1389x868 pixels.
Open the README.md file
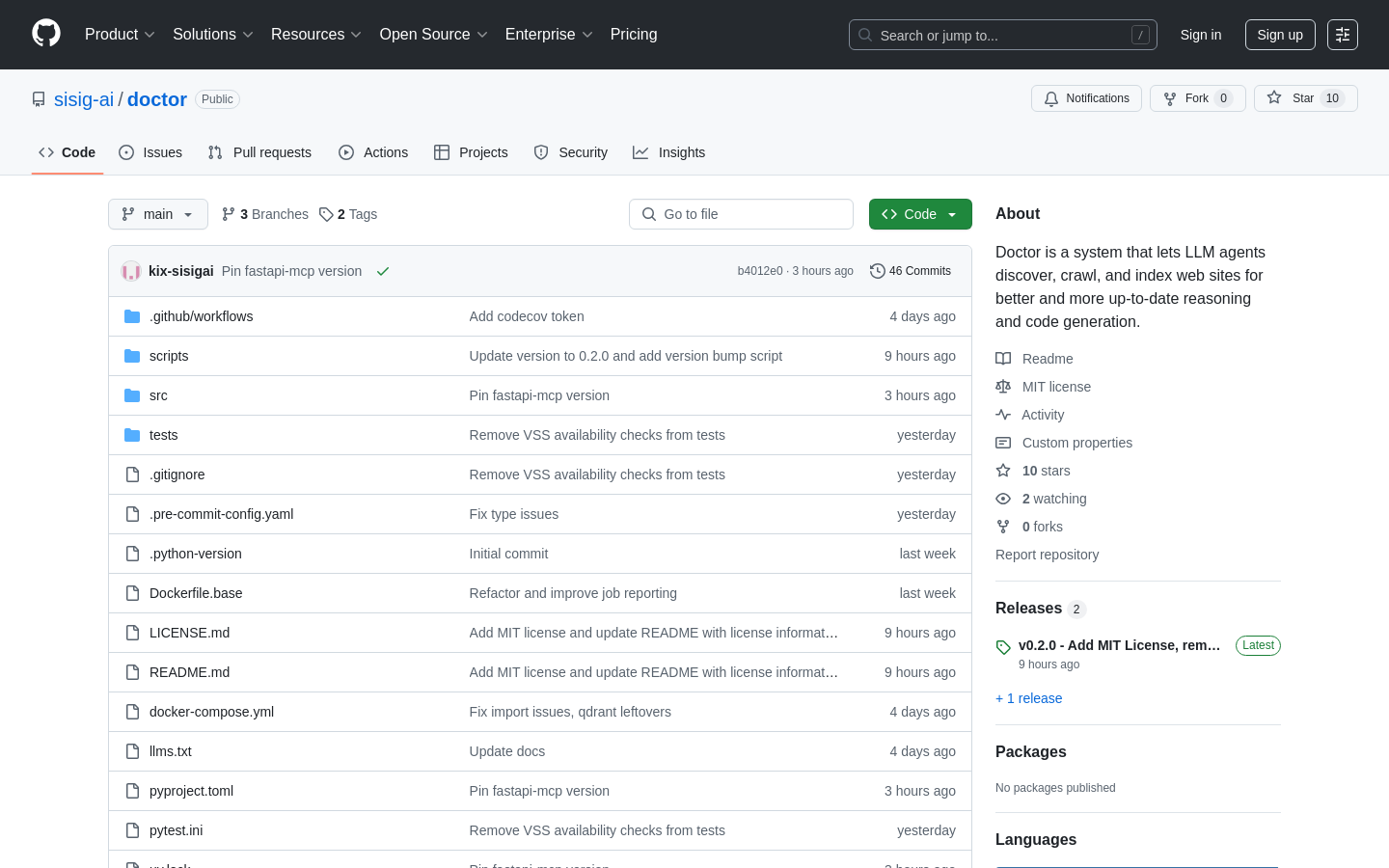189,672
